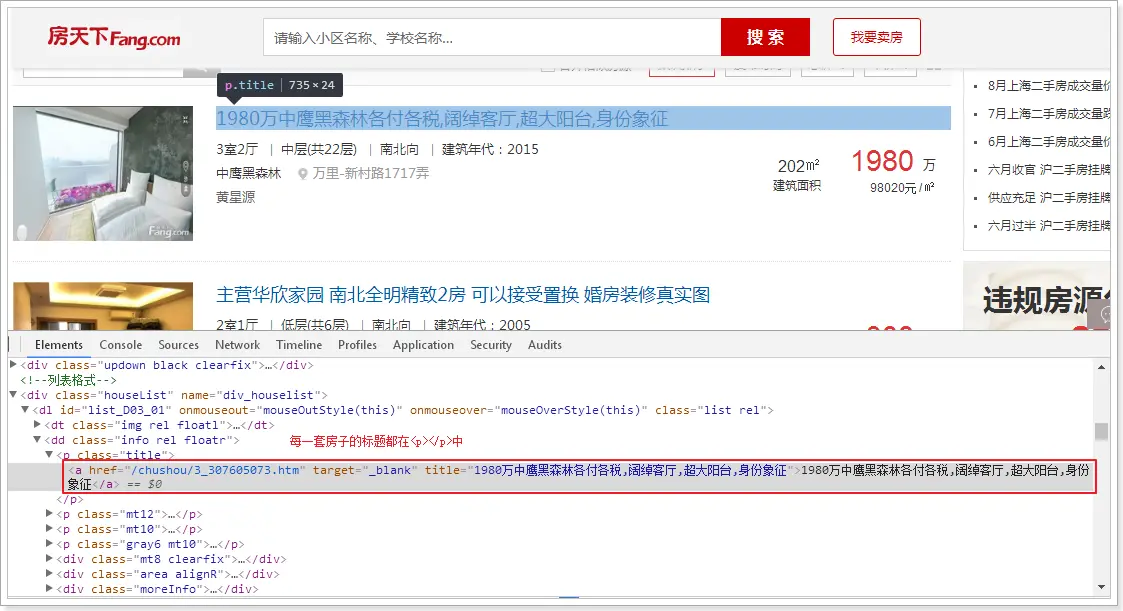Expand the p class mt12 node
The width and height of the screenshot is (1123, 611).
(50, 513)
